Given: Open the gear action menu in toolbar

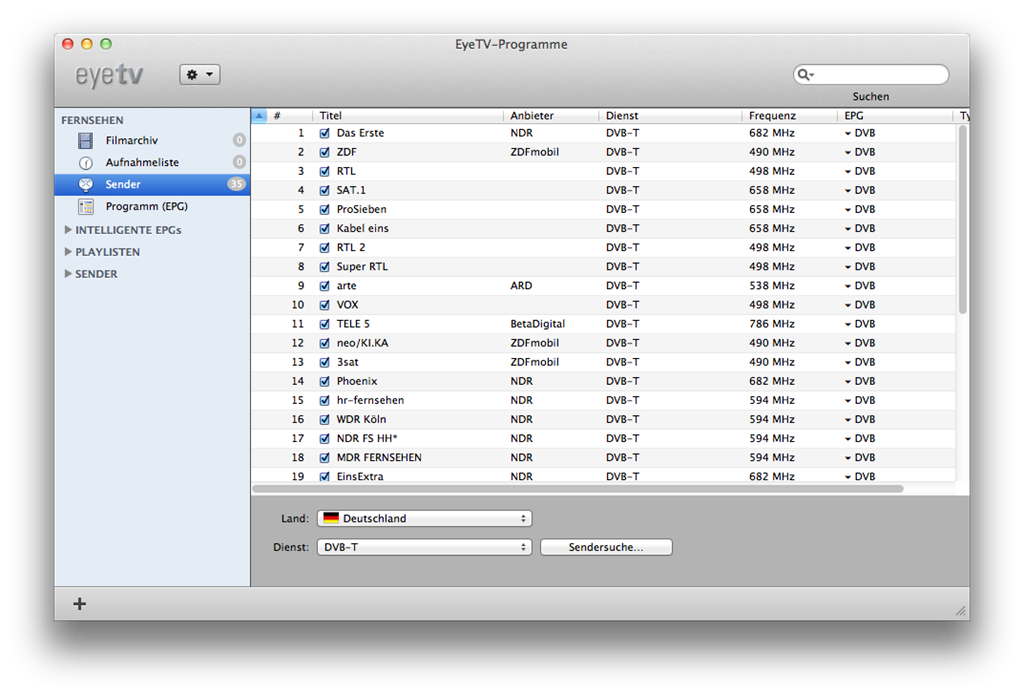Looking at the screenshot, I should [200, 74].
